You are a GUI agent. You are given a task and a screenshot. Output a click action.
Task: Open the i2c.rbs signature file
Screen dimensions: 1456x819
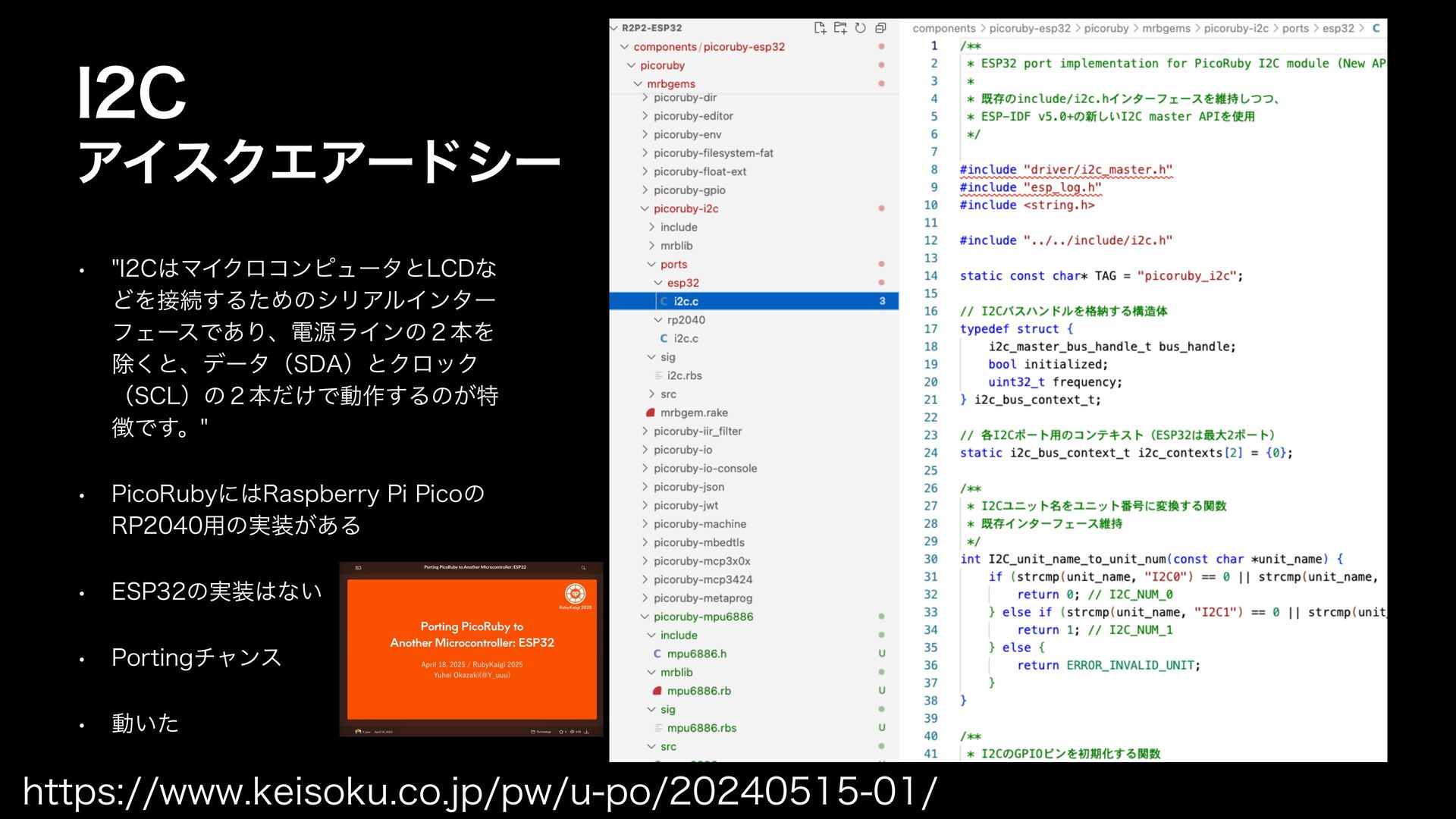click(x=684, y=375)
